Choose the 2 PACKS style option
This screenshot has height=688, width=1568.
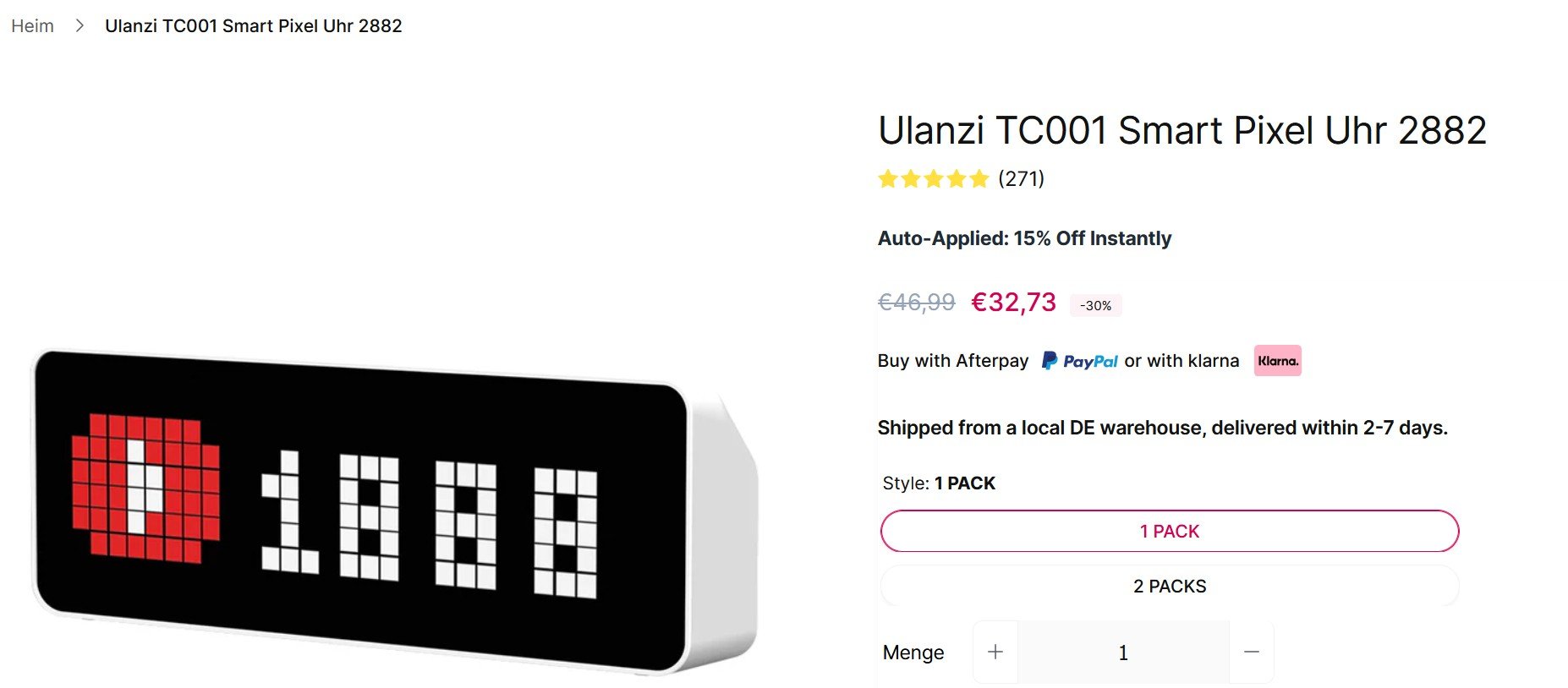tap(1170, 587)
